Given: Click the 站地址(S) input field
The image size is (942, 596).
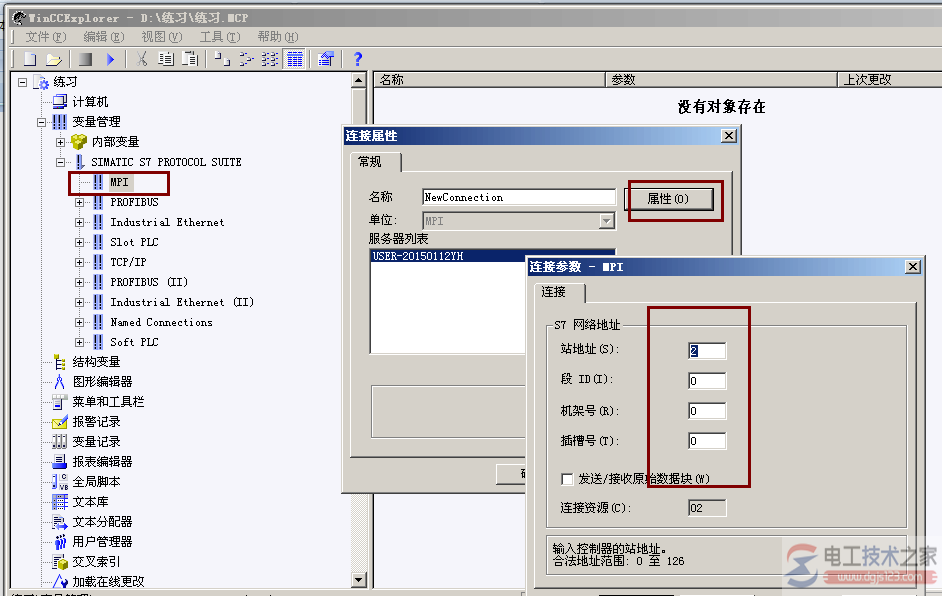Looking at the screenshot, I should [x=707, y=351].
